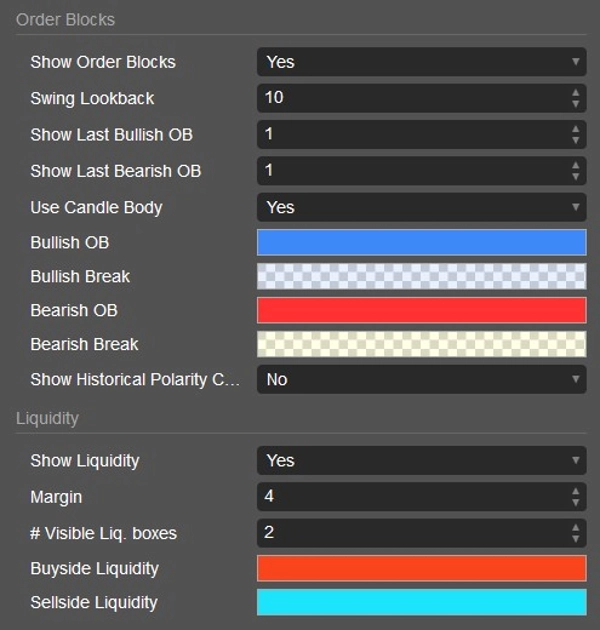The width and height of the screenshot is (600, 630).
Task: Change the orange Buyside Liquidity color
Action: pyautogui.click(x=421, y=568)
